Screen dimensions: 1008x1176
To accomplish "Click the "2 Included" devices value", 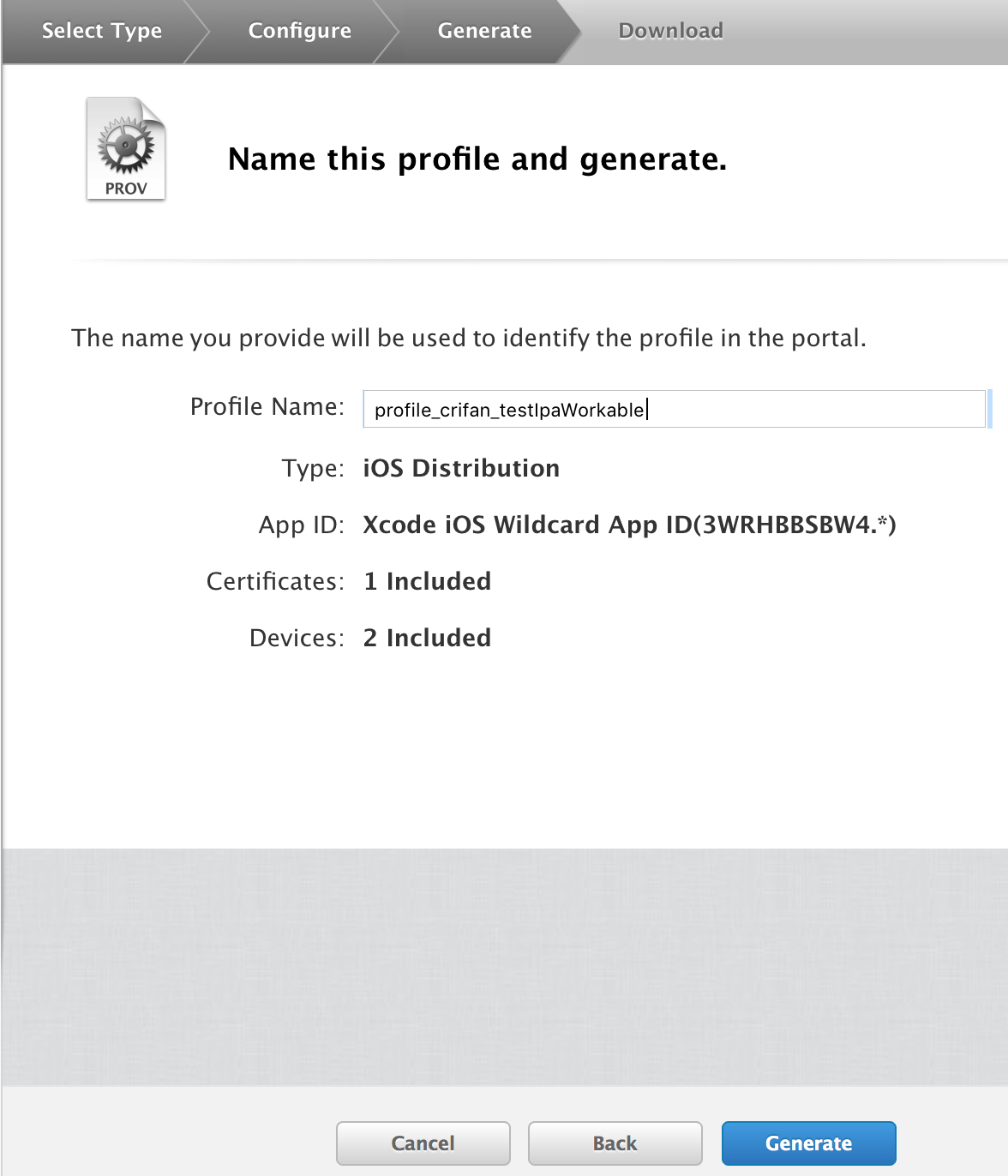I will tap(427, 638).
